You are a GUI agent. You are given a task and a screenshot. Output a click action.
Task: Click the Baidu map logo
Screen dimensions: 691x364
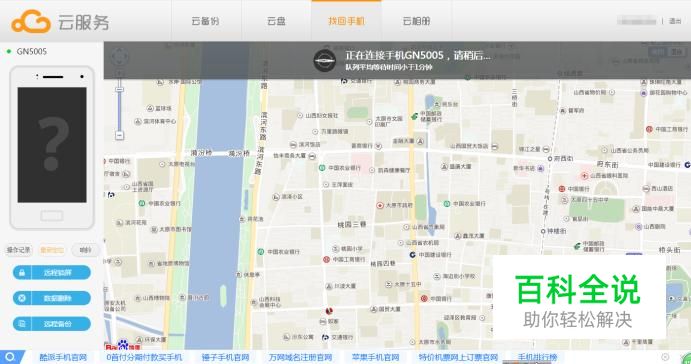pos(123,345)
